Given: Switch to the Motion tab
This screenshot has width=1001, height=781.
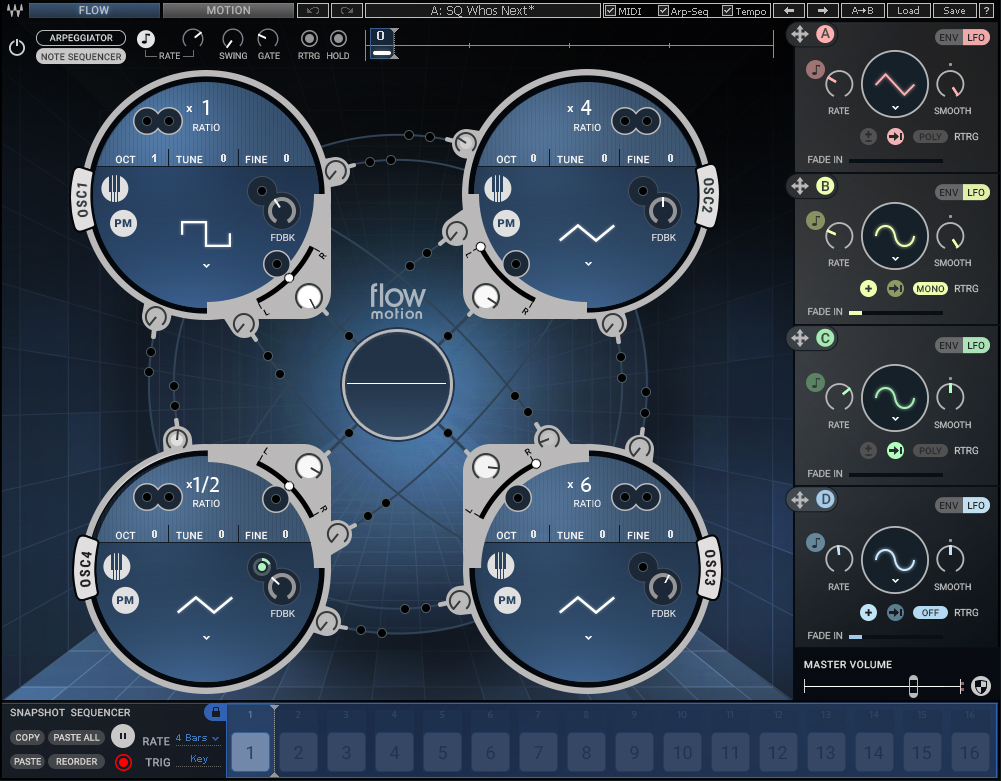Looking at the screenshot, I should tap(228, 11).
